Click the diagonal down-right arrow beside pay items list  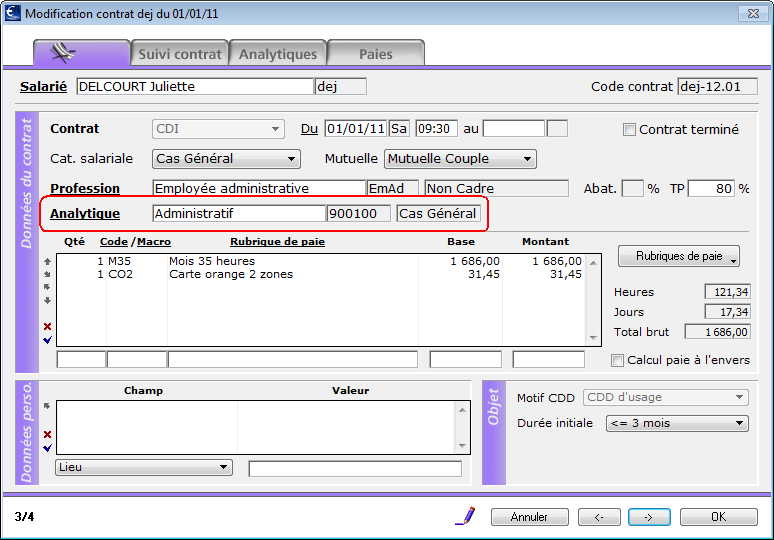(47, 274)
